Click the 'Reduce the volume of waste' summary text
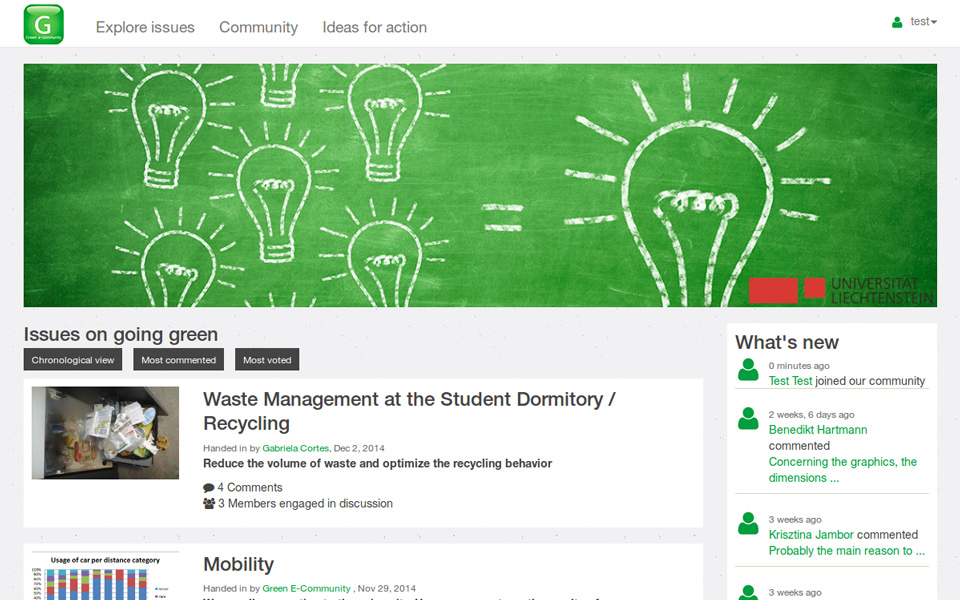960x600 pixels. (378, 463)
